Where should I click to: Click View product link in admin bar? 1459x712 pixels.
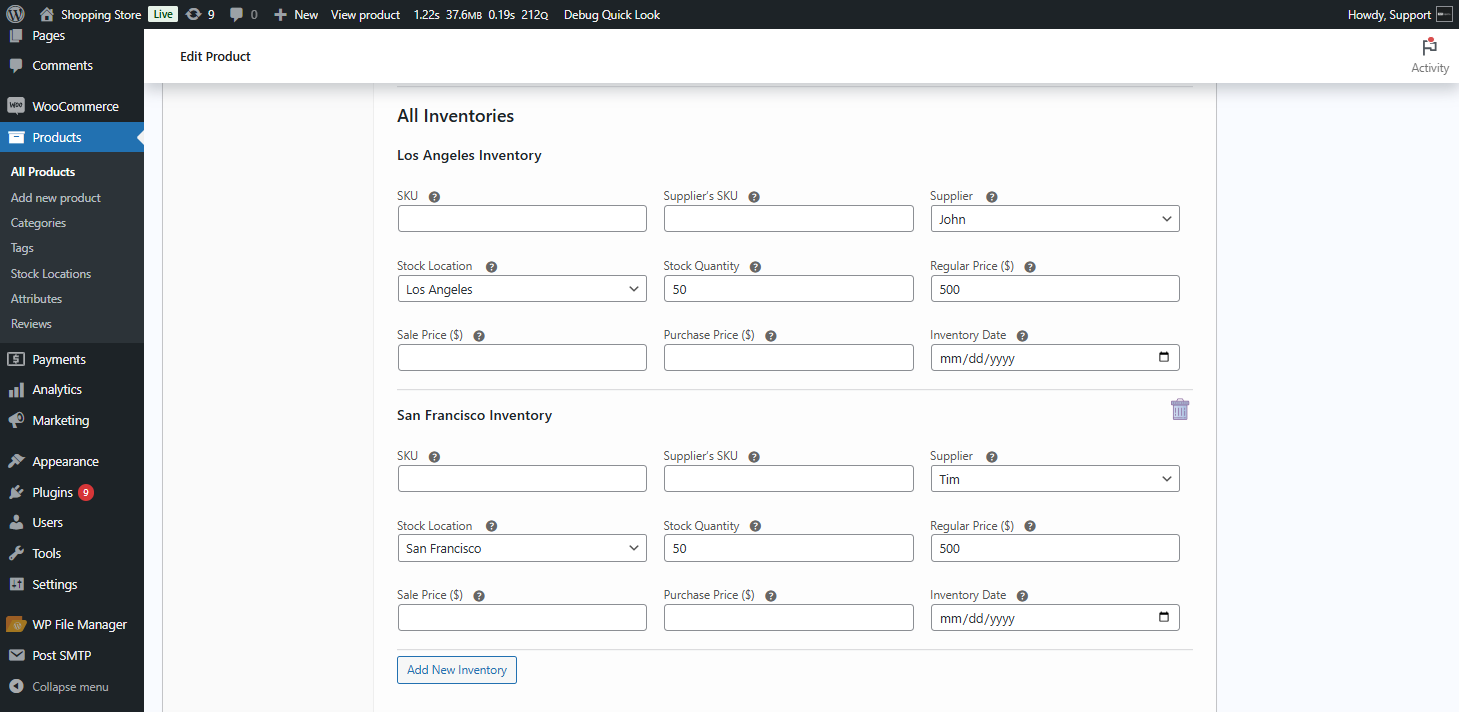coord(365,14)
